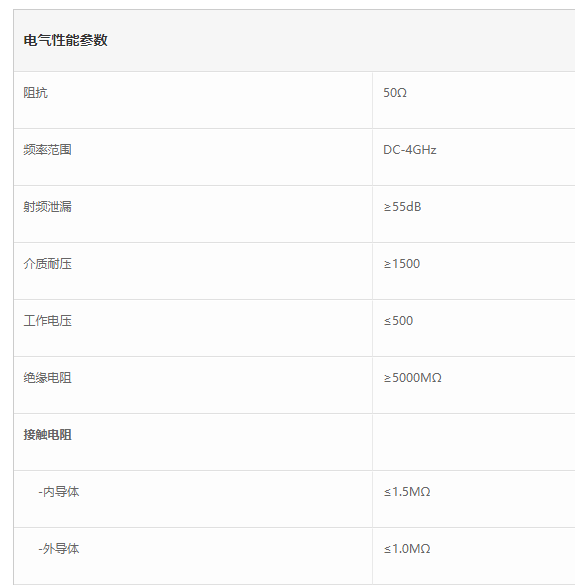Select the 工作电压 row label
This screenshot has height=585, width=575.
(47, 321)
